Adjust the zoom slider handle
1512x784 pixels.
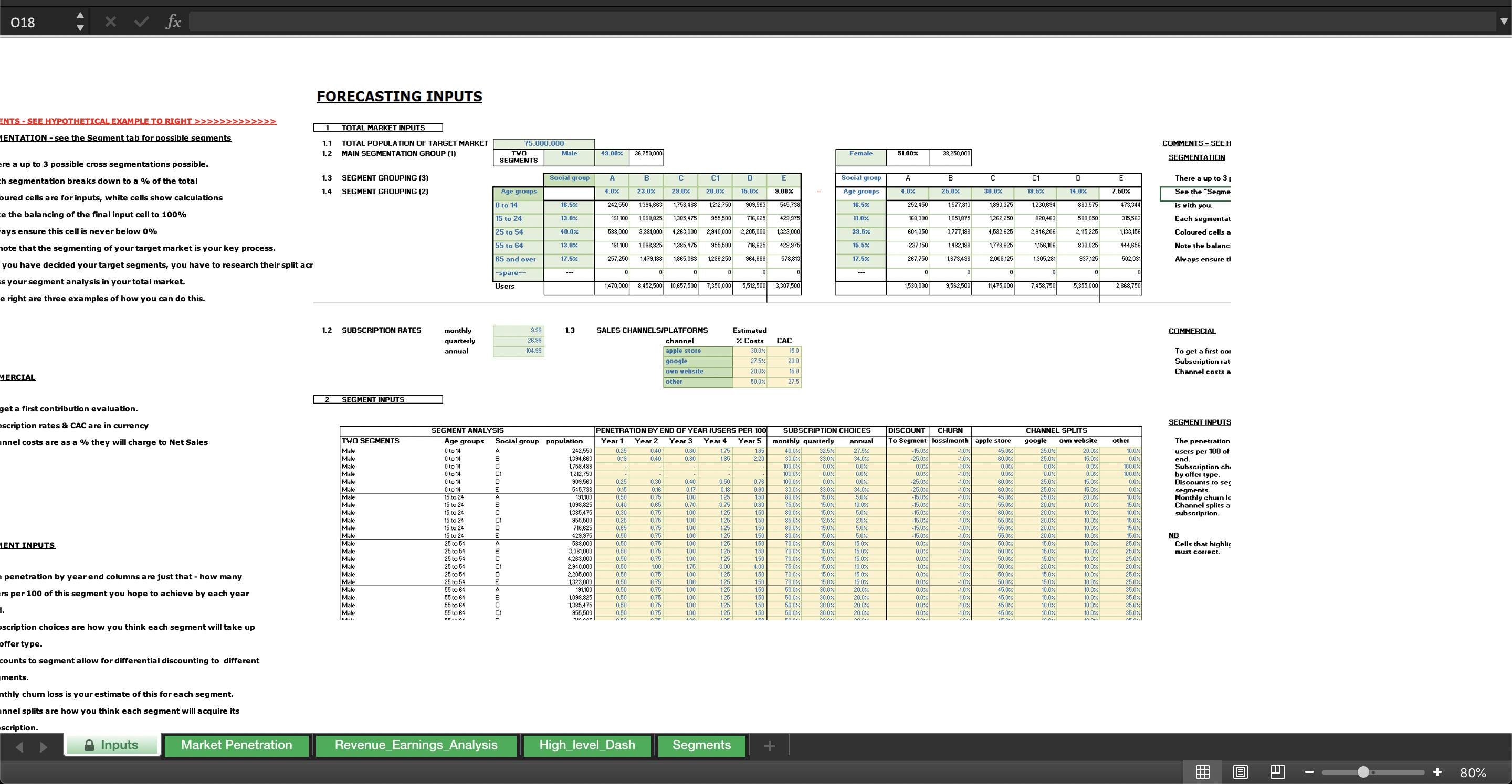(x=1363, y=772)
